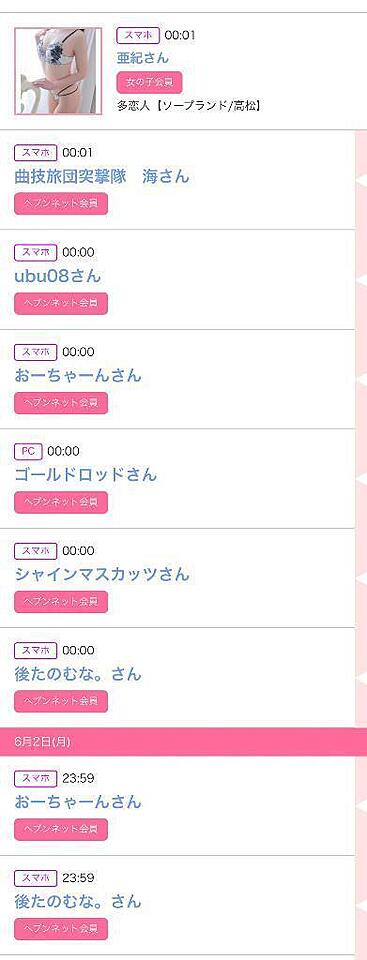The image size is (367, 960).
Task: Open the 多恋人 ソープランド/高松 shop text
Action: tap(189, 106)
